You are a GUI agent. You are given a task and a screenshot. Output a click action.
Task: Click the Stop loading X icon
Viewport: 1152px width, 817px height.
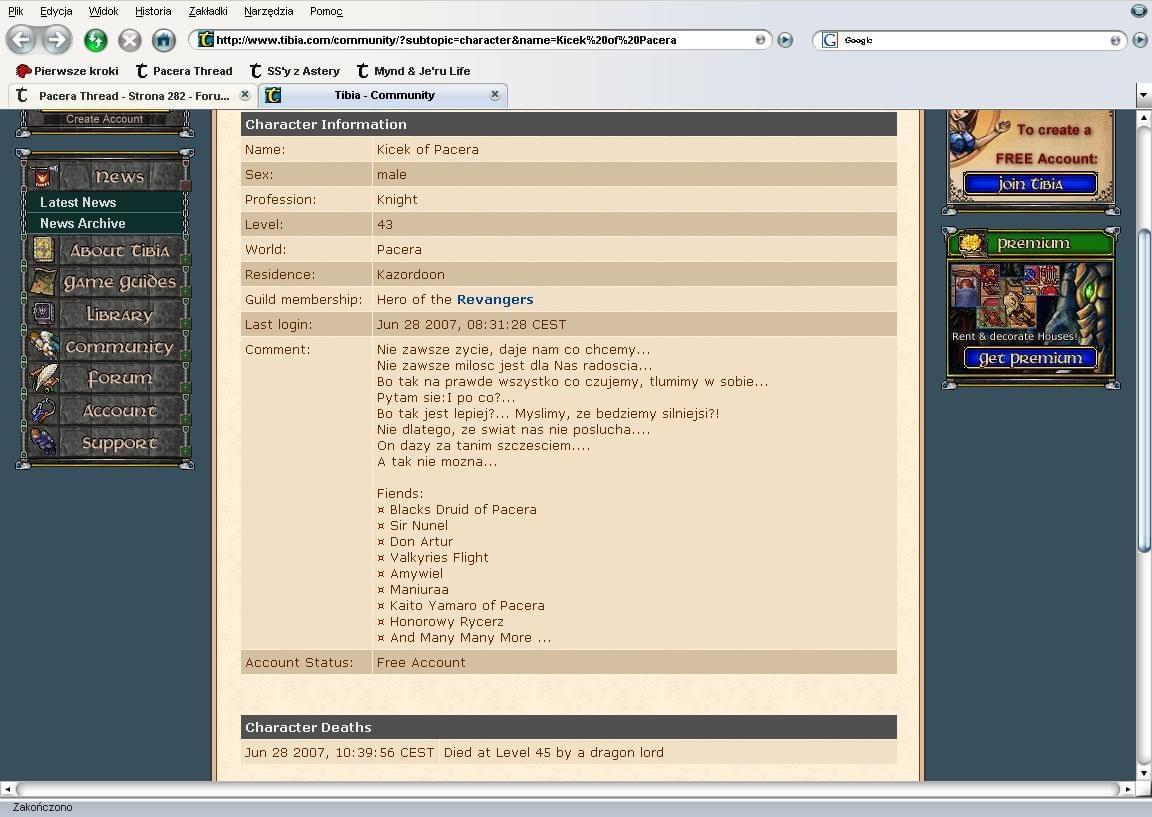(x=130, y=40)
